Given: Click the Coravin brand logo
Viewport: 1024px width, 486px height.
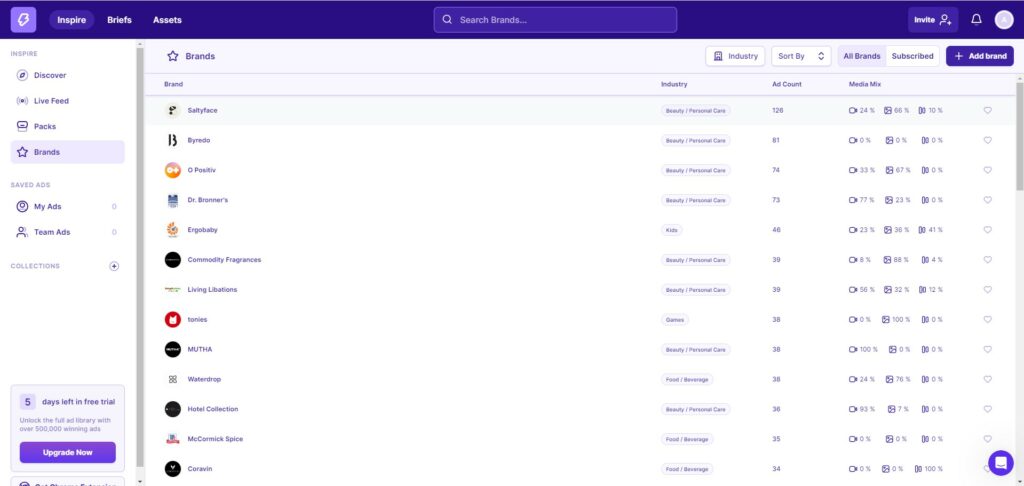Looking at the screenshot, I should [x=172, y=468].
